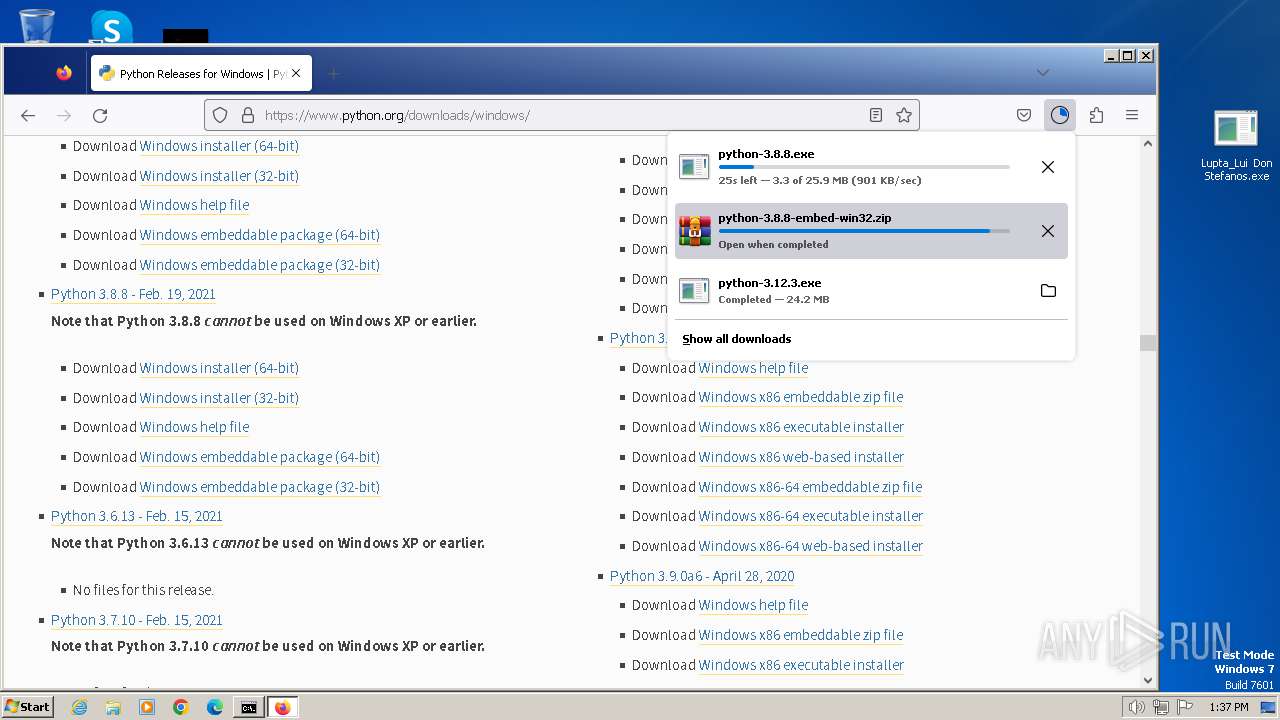1280x720 pixels.
Task: Open Python 3.8.8 - Feb. 19, 2021 link
Action: pos(133,294)
